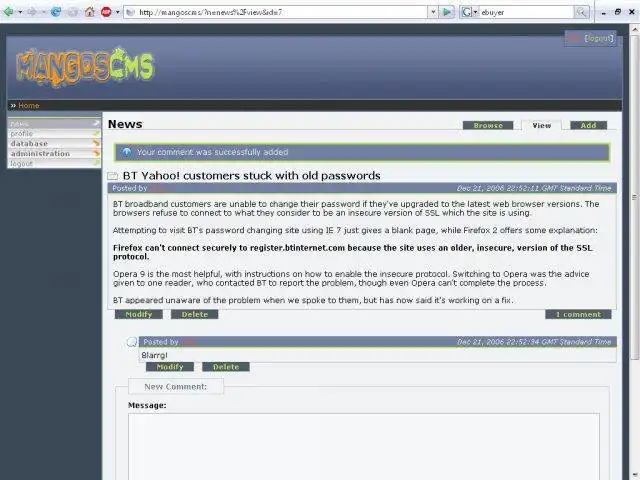
Task: Click the magnifier search button
Action: point(581,12)
